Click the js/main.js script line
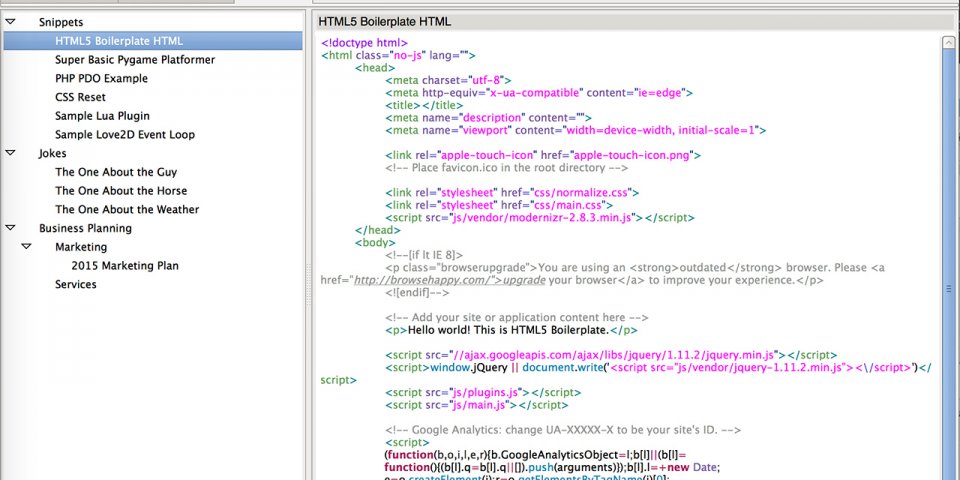The height and width of the screenshot is (480, 960). [x=476, y=405]
